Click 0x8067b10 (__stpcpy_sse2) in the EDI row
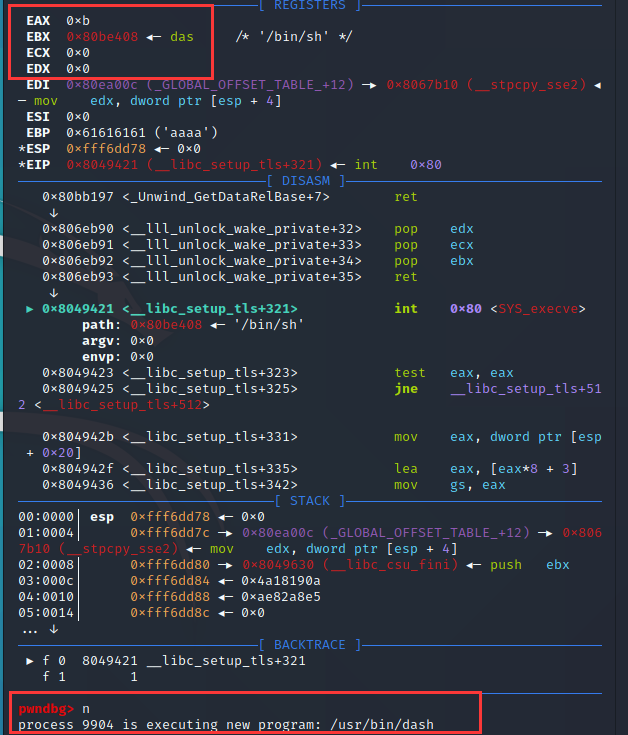The height and width of the screenshot is (735, 628). pyautogui.click(x=486, y=85)
